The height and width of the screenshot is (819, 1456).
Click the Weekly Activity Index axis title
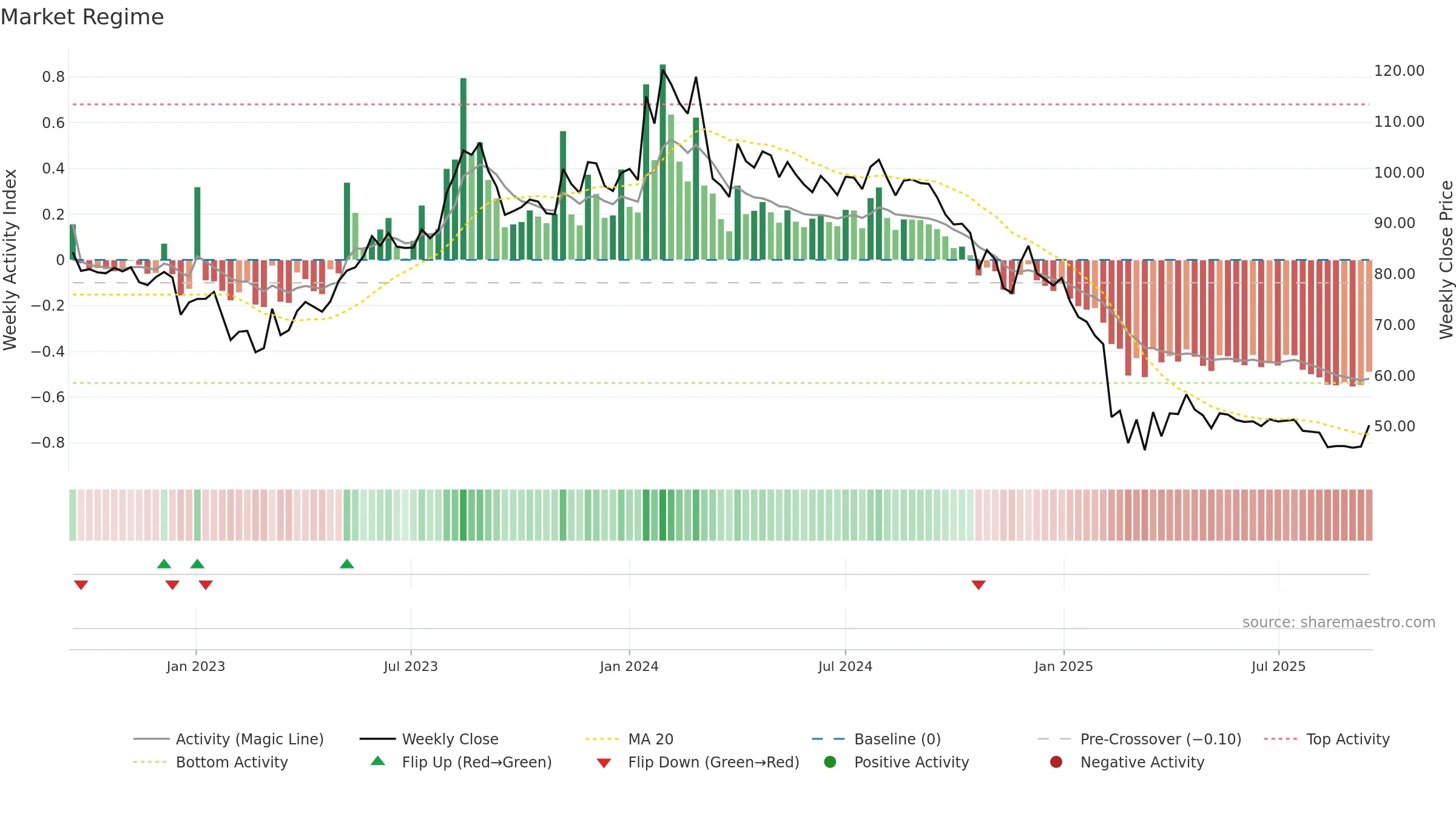10,260
